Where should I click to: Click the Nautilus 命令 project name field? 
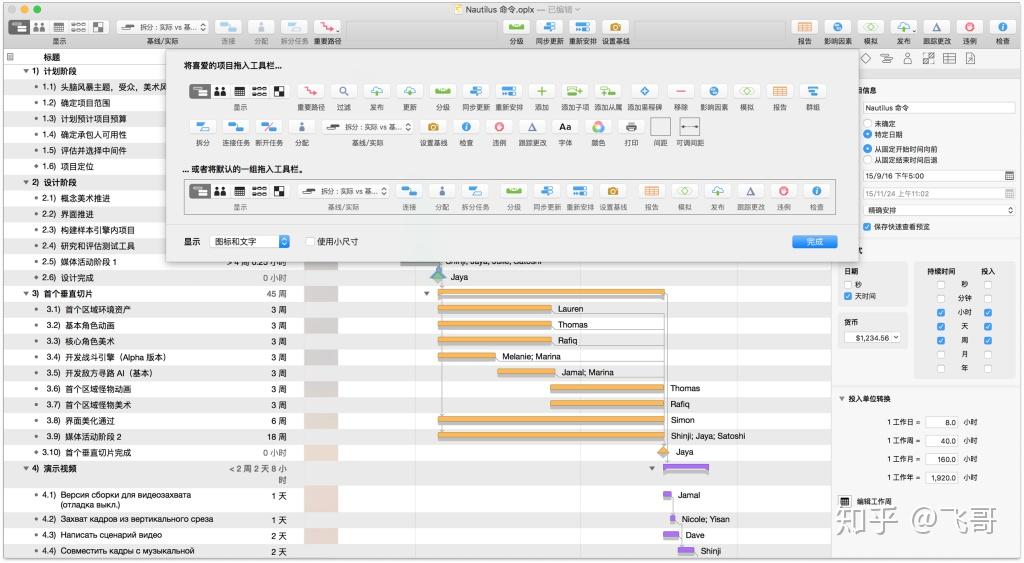939,108
